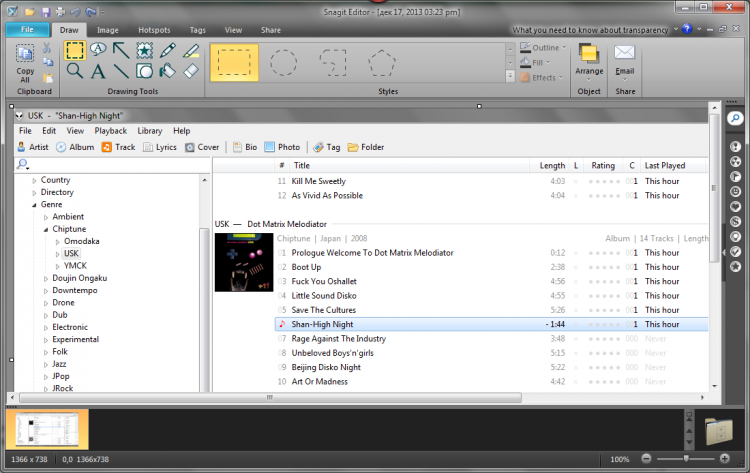Open the Outline dropdown
Viewport: 750px width, 473px height.
tap(543, 47)
